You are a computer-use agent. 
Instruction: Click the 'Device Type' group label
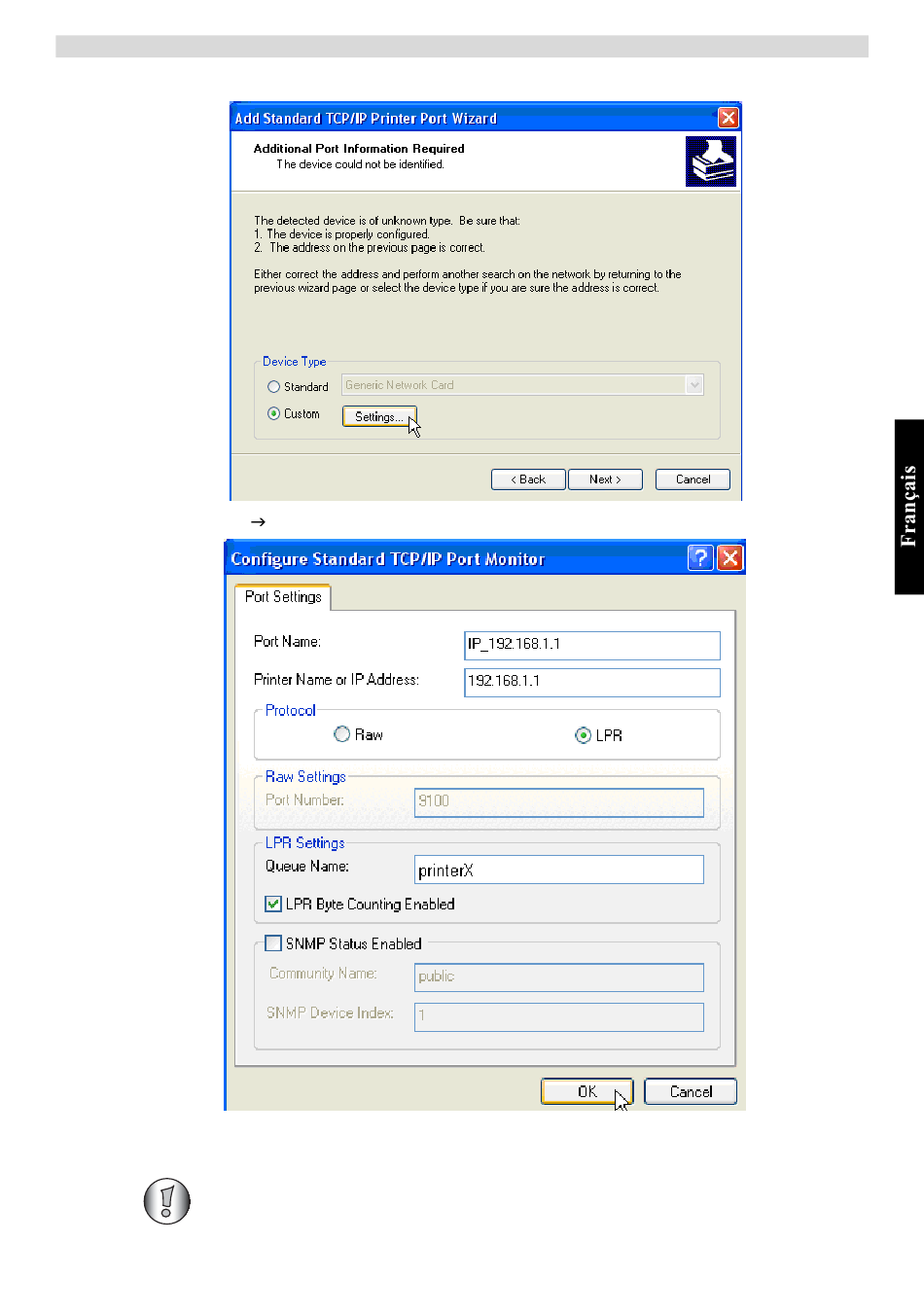295,362
